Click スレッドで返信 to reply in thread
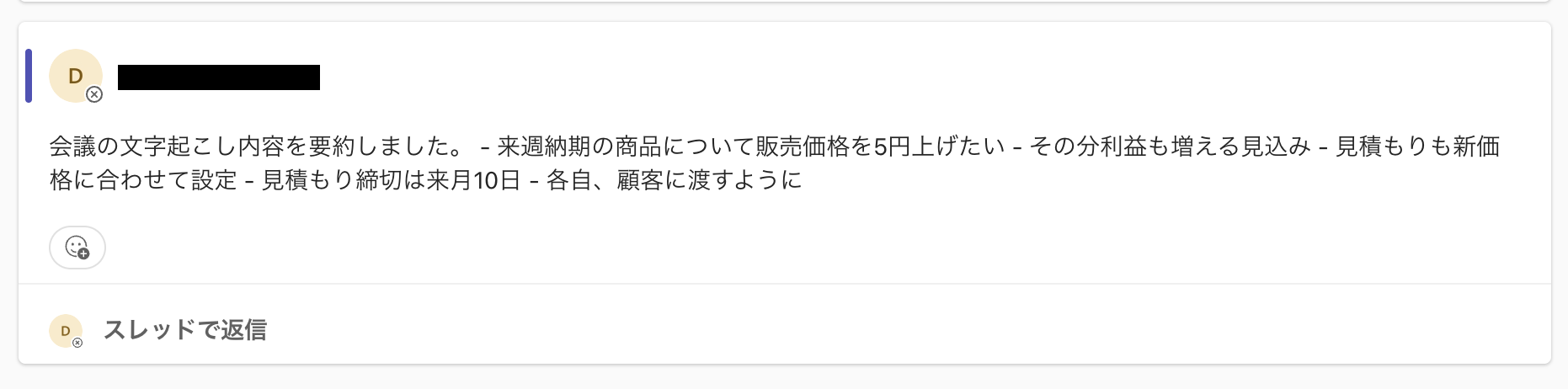Image resolution: width=1568 pixels, height=389 pixels. pos(185,330)
